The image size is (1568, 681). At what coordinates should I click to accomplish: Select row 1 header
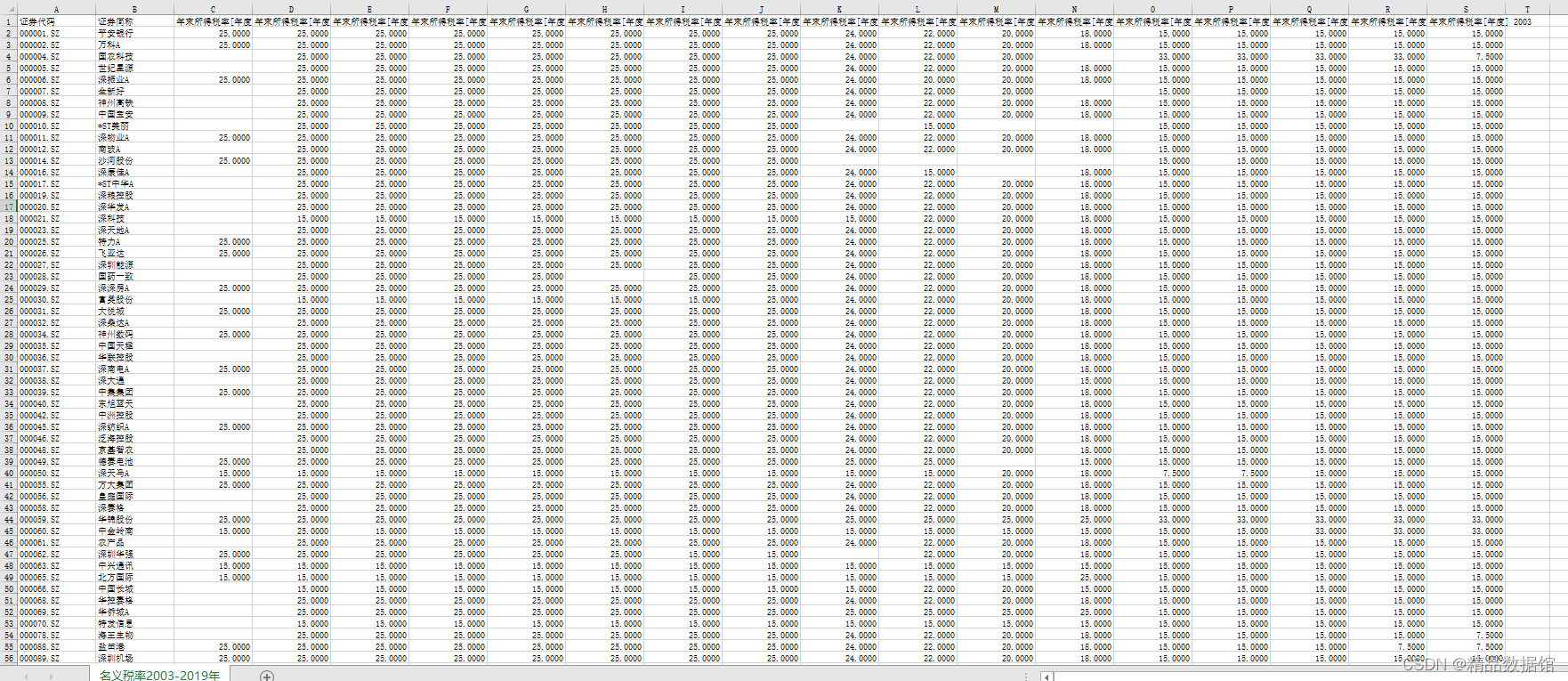(9, 21)
